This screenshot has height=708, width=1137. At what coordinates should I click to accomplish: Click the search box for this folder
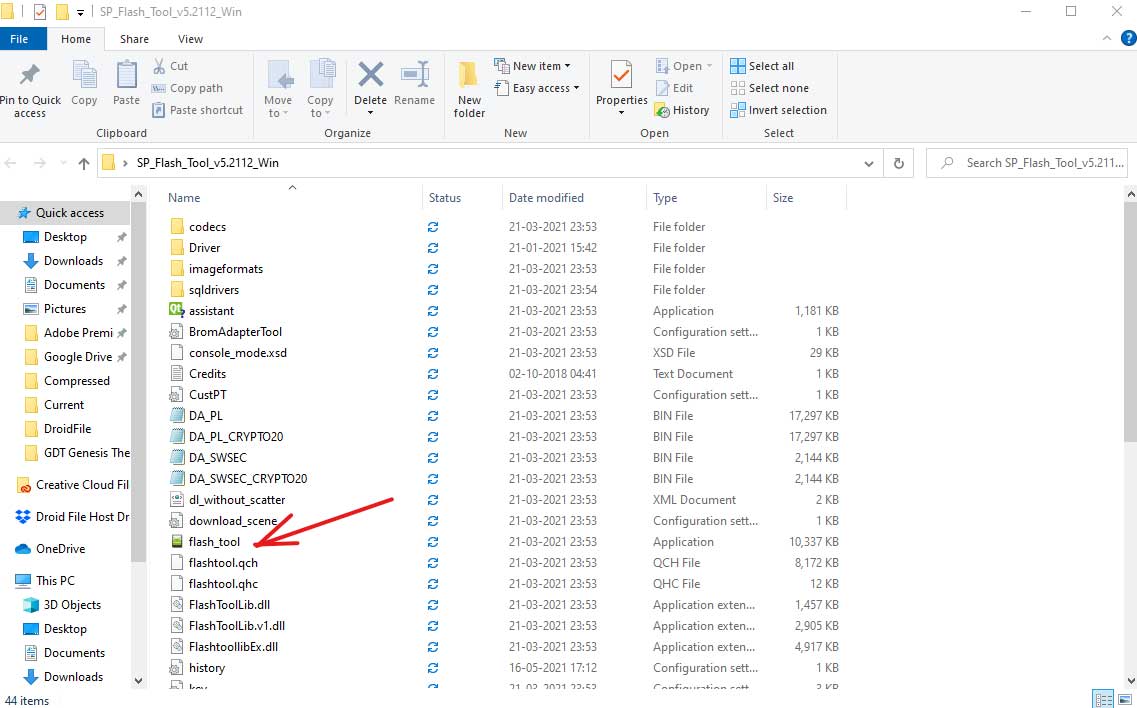point(1027,163)
